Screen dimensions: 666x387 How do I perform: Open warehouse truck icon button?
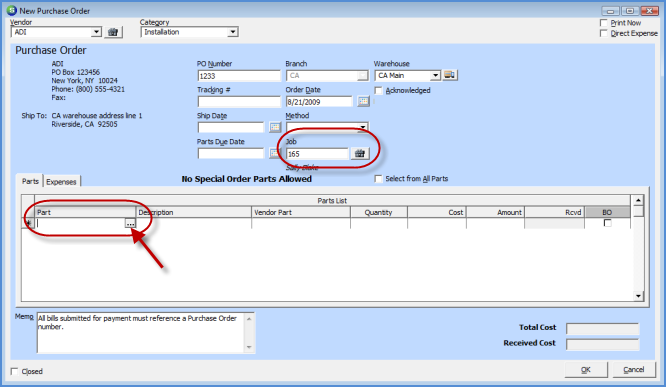click(450, 75)
